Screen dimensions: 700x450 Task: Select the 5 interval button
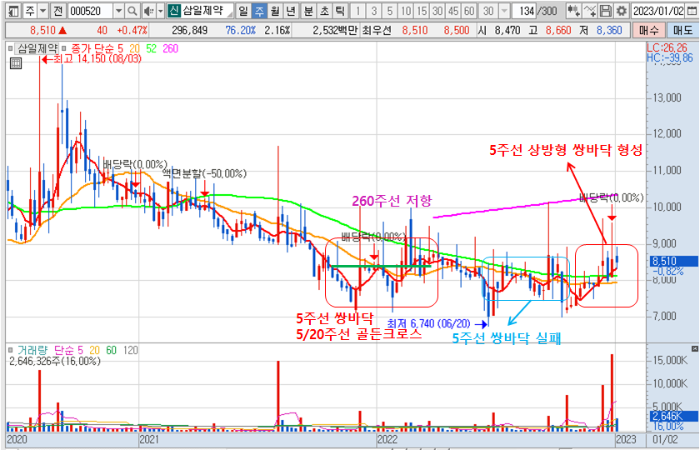[390, 11]
